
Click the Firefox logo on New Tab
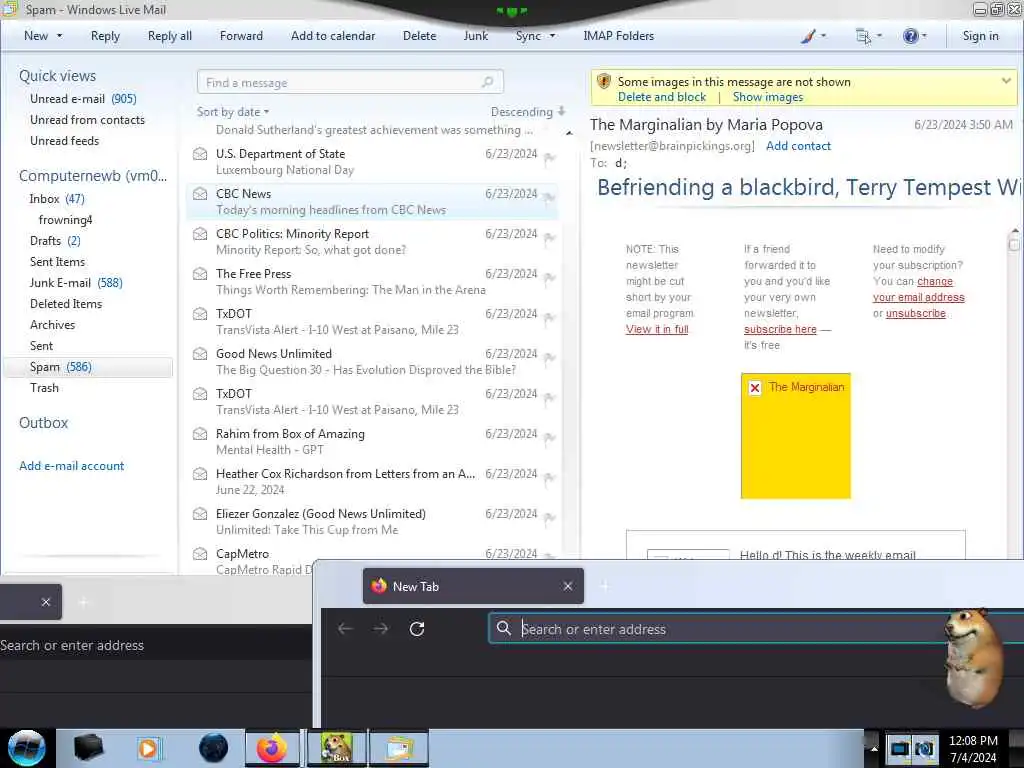coord(379,586)
